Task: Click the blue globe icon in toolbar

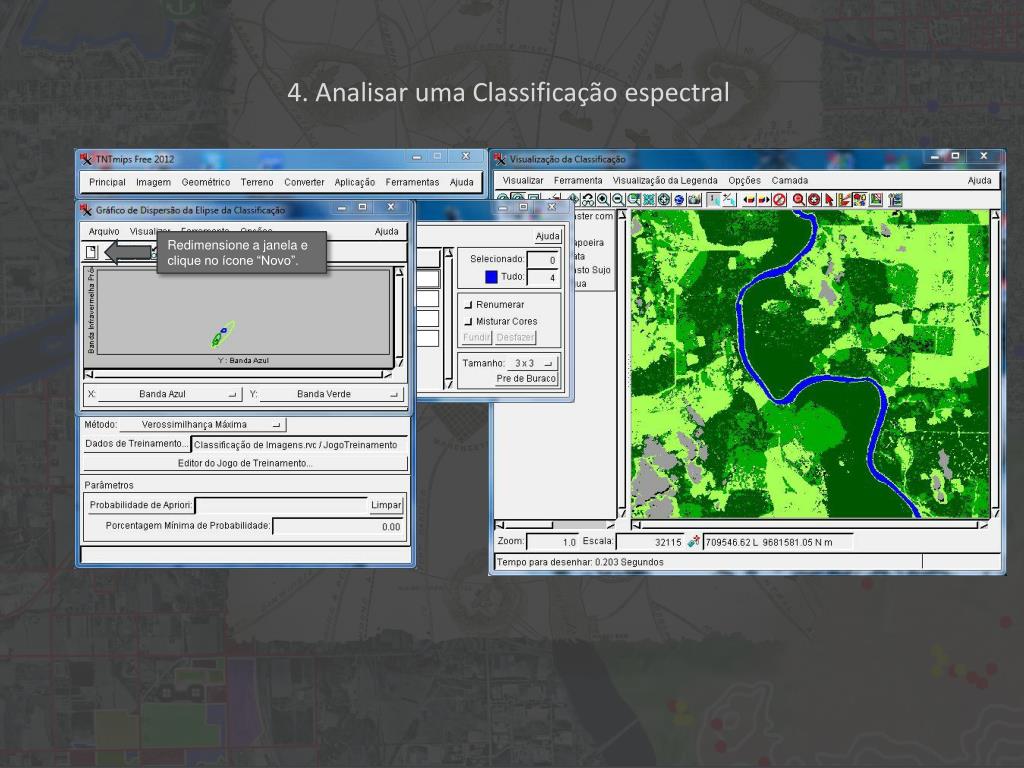Action: click(x=679, y=200)
